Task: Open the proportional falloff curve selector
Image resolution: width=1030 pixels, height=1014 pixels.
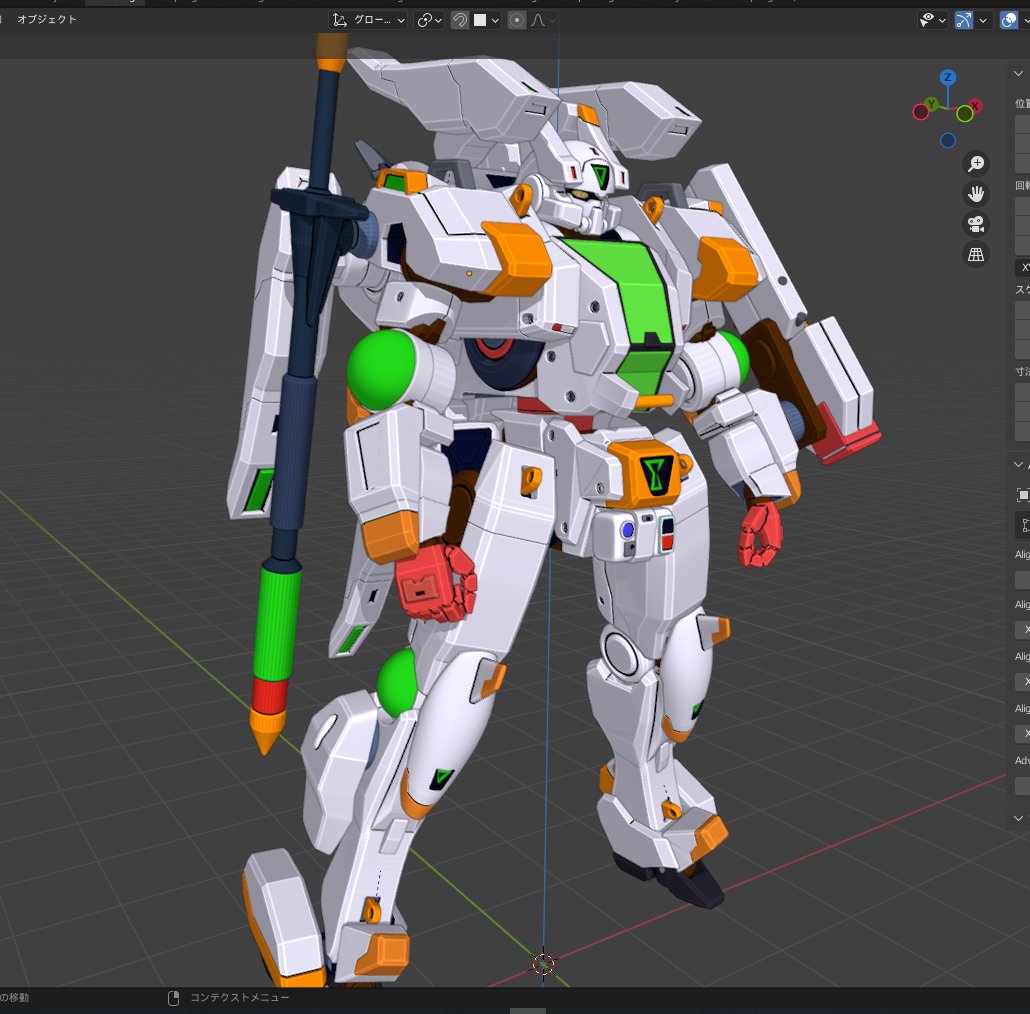Action: coord(543,20)
